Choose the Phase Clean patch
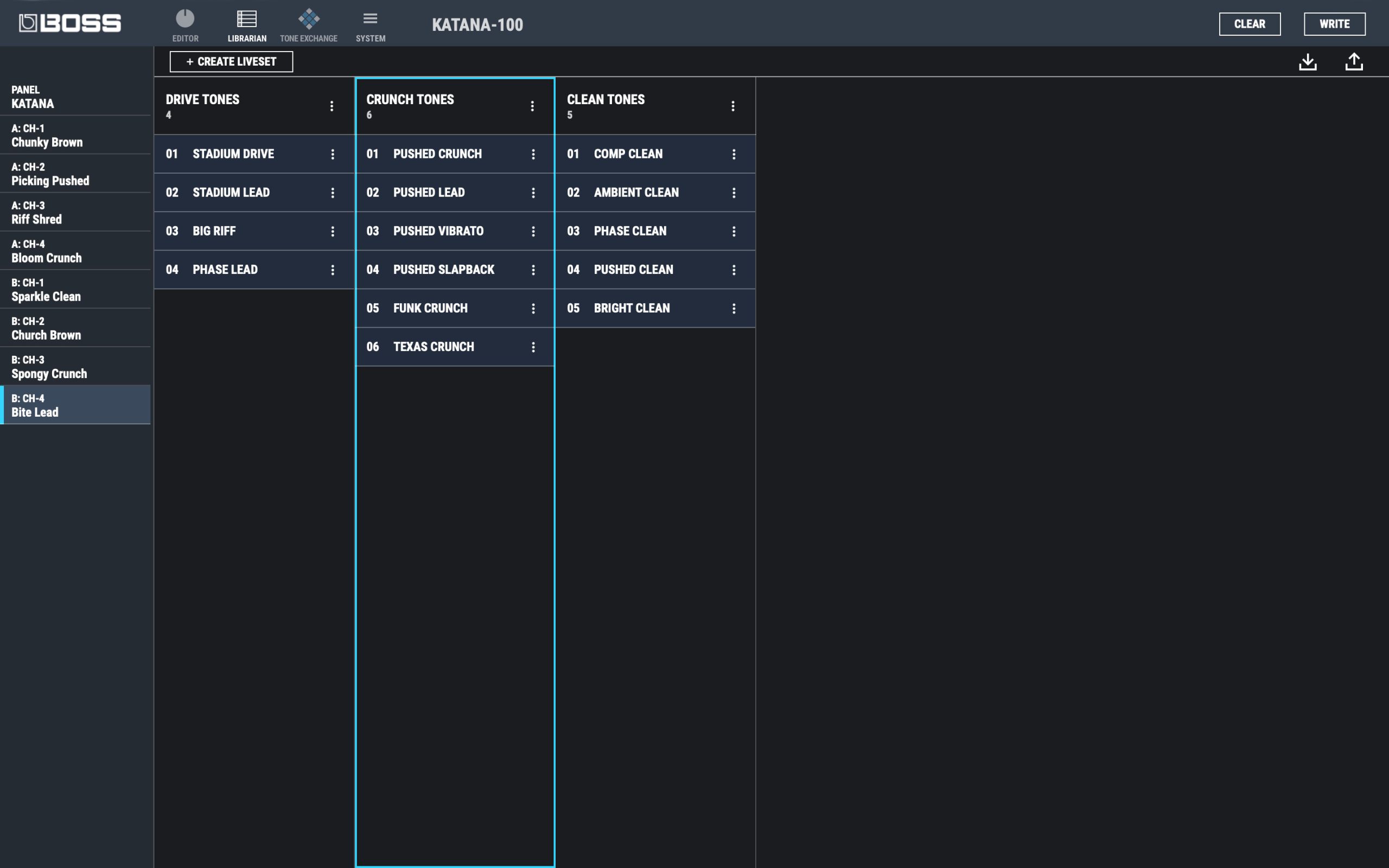Screen dimensions: 1389x868 655,231
